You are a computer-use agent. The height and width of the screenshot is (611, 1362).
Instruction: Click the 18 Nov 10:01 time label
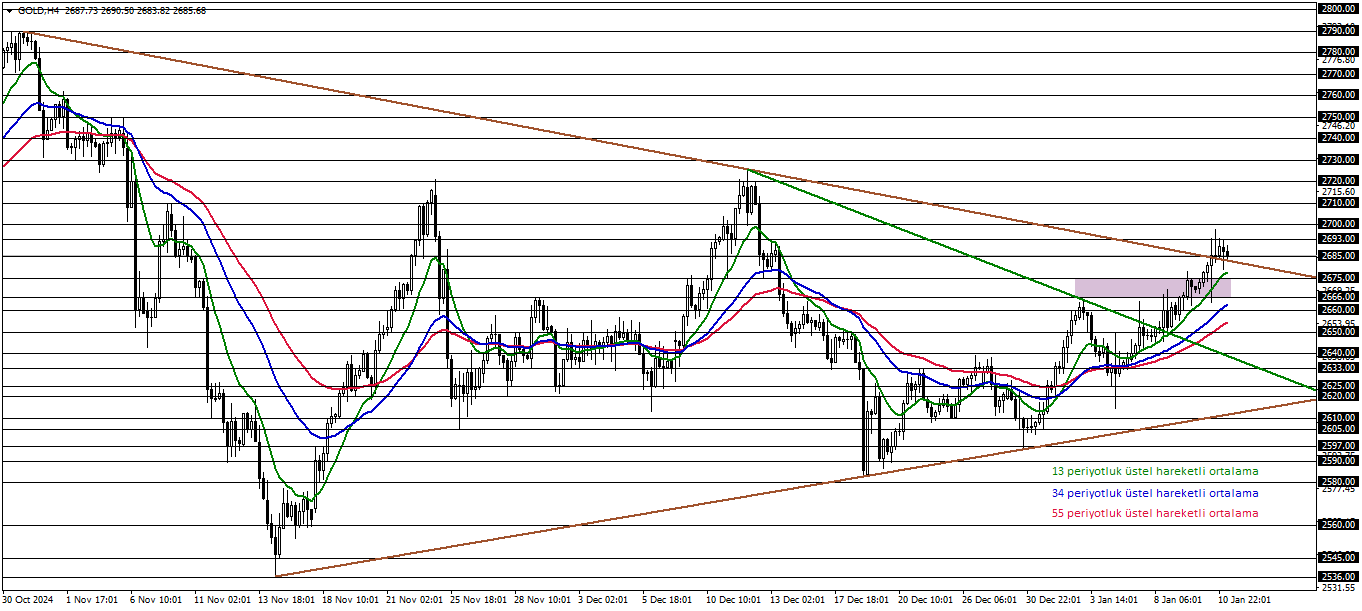(351, 600)
